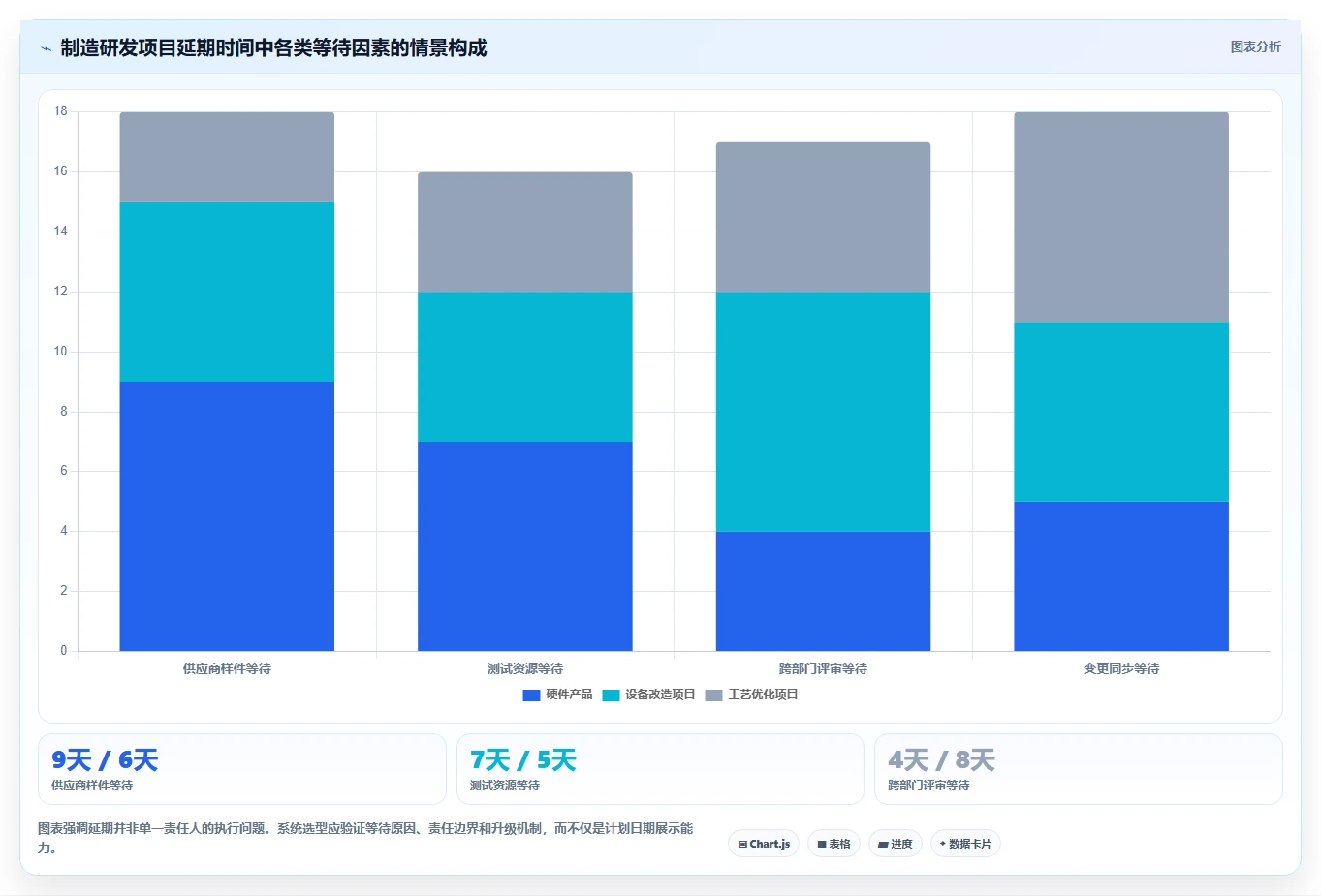Viewport: 1321px width, 896px height.
Task: Click the gray segment of 跨部门评审等待 bar
Action: point(823,217)
